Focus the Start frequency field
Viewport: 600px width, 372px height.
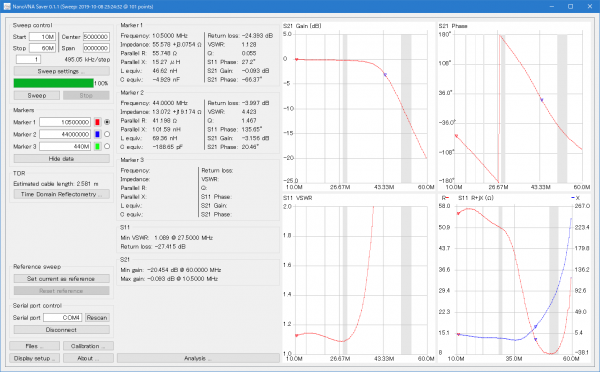42,37
